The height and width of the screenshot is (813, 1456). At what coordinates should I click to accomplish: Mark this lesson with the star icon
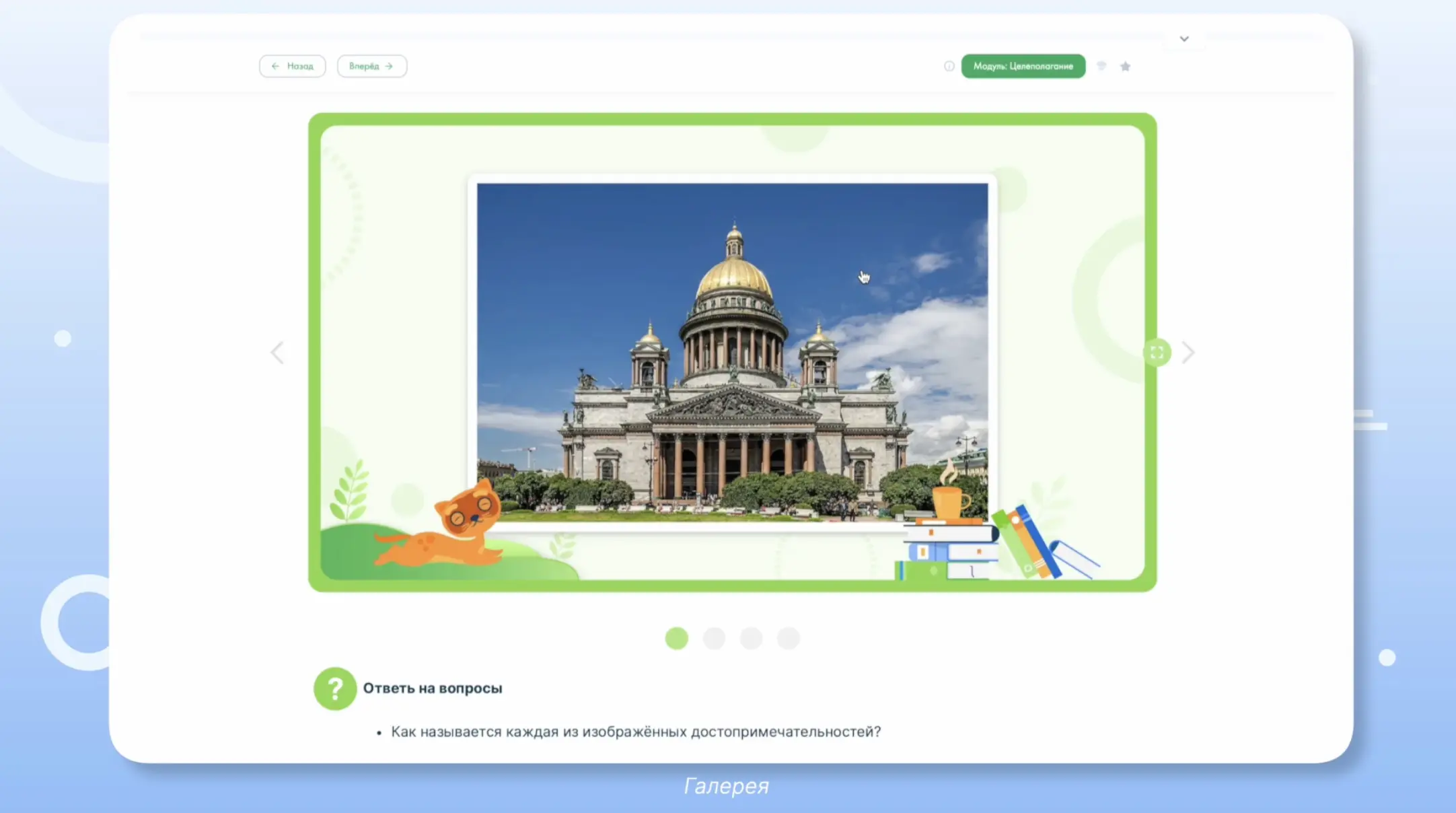[x=1126, y=66]
